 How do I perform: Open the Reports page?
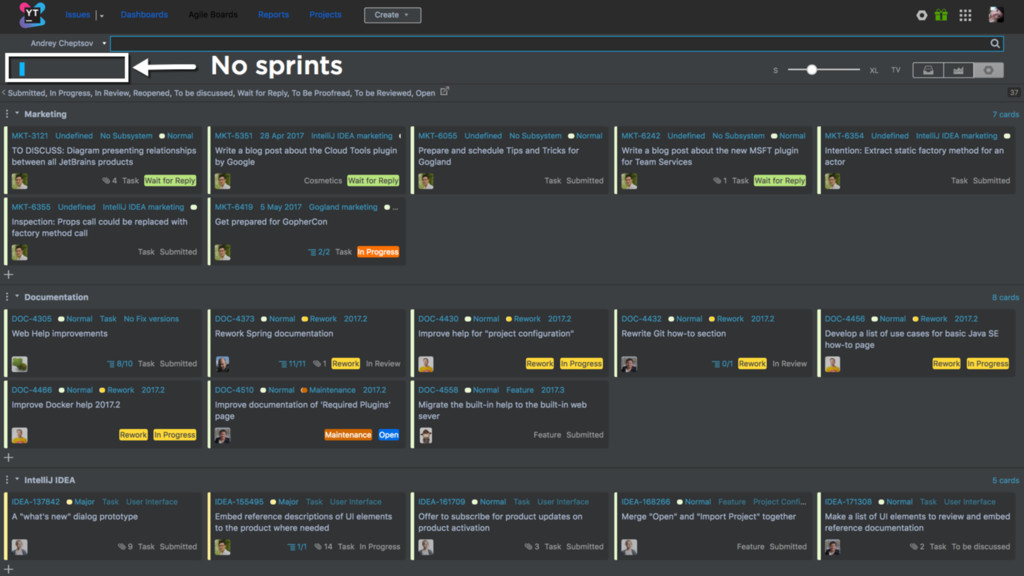[273, 14]
